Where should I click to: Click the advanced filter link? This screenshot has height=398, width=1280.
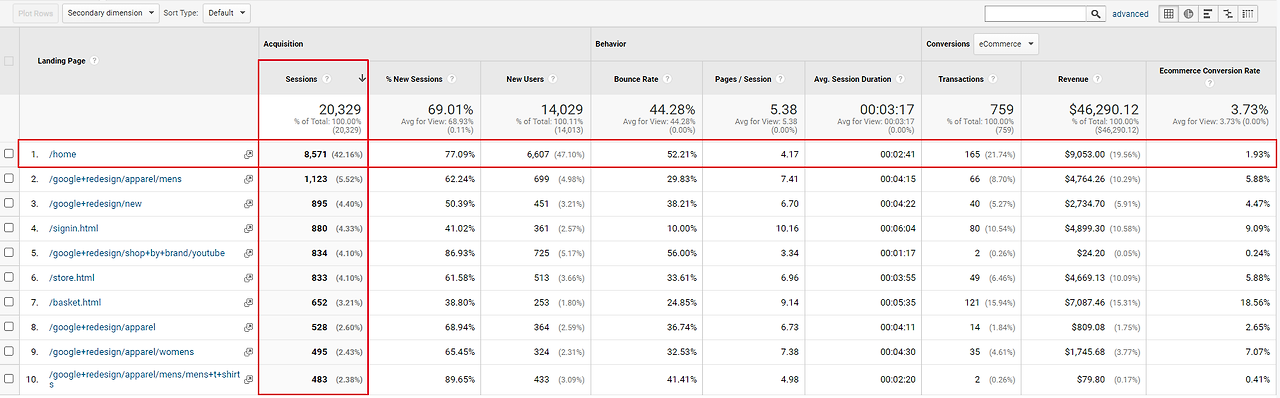pos(1130,14)
